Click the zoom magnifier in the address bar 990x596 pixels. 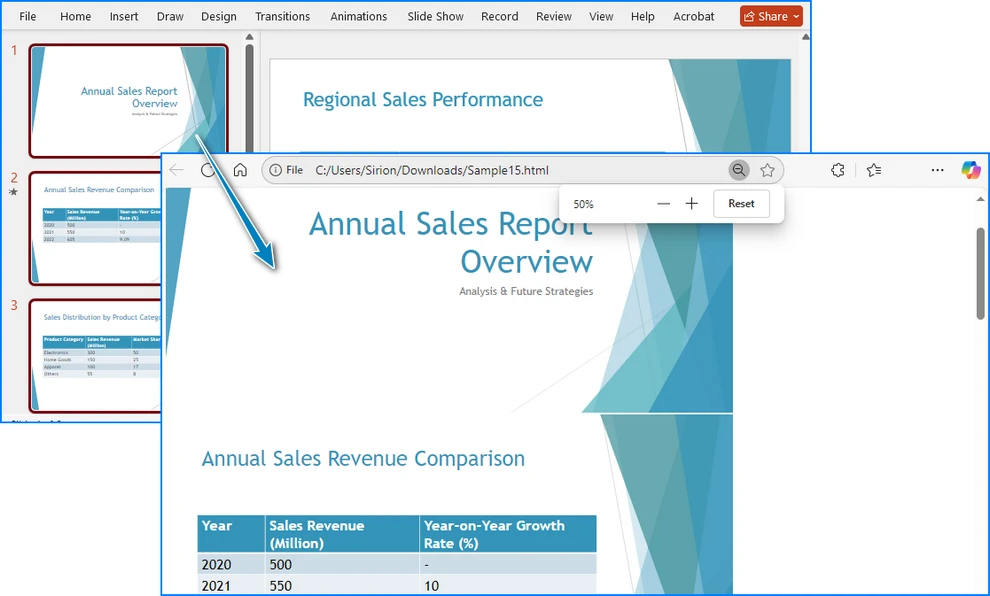tap(739, 170)
